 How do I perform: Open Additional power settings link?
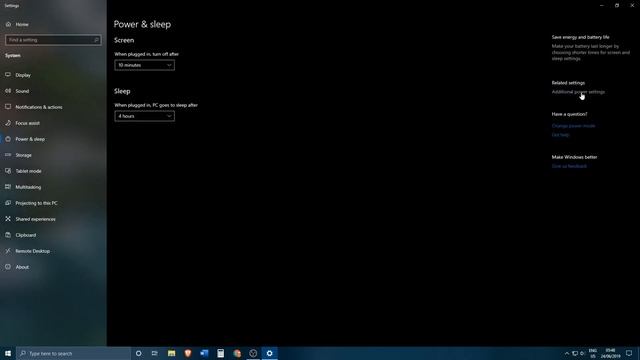[578, 92]
